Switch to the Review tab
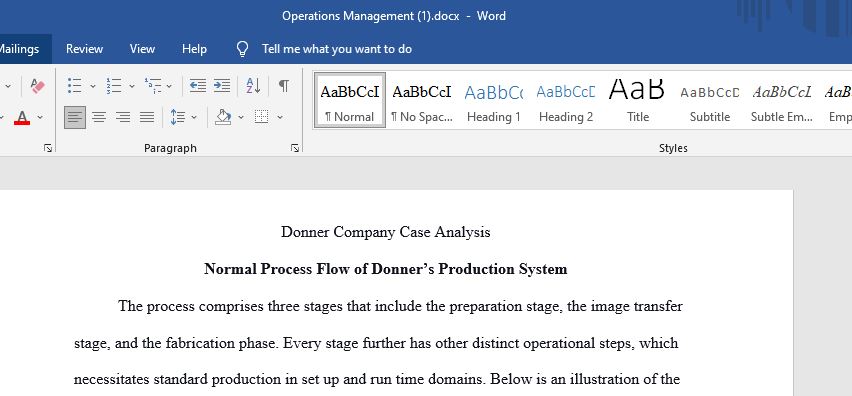 tap(84, 49)
